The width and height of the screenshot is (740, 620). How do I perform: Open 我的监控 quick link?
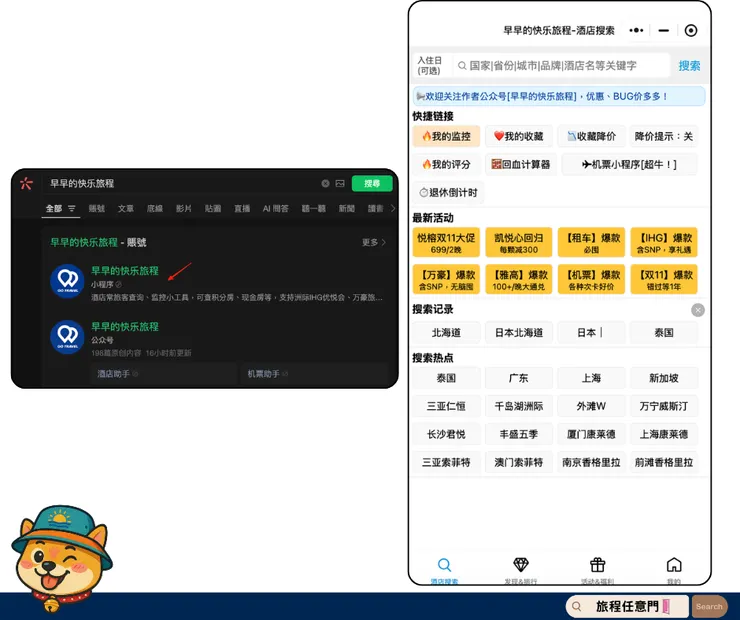(446, 136)
